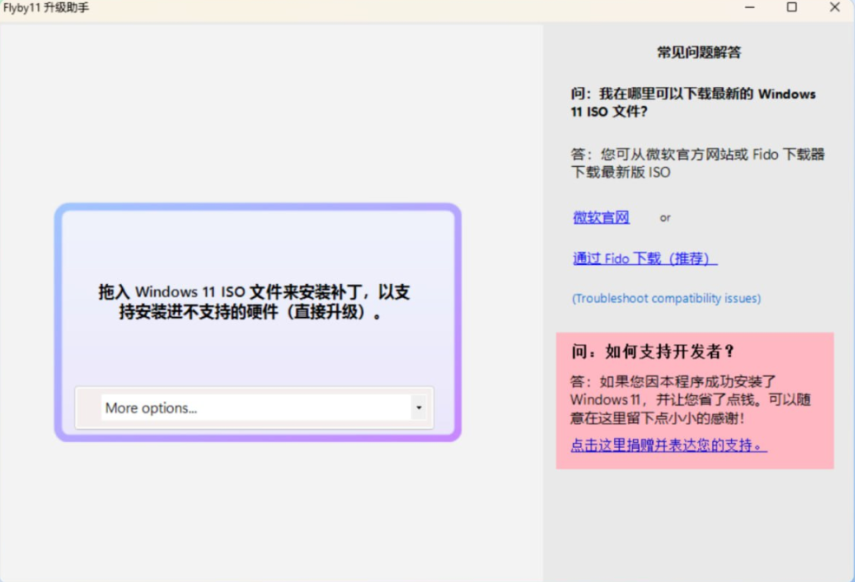This screenshot has height=582, width=855.
Task: Click the 'or' text between links
Action: pos(665,218)
